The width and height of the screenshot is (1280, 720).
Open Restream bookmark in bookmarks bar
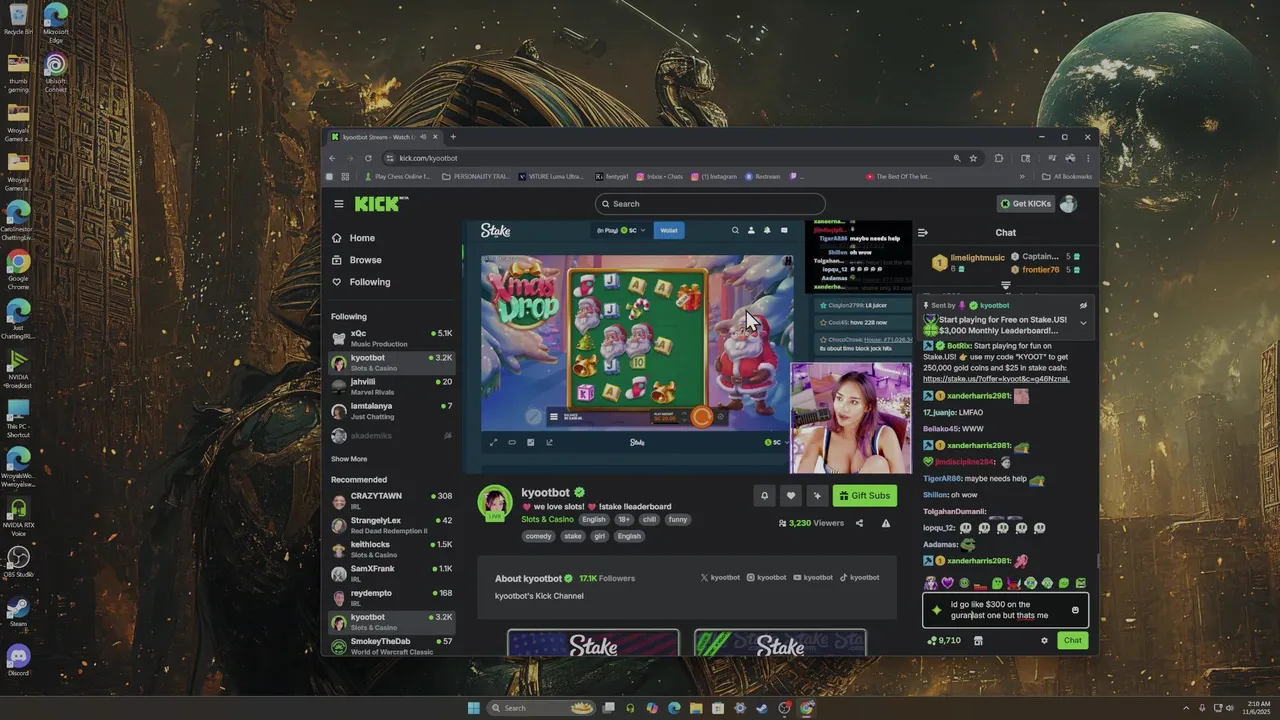click(762, 177)
